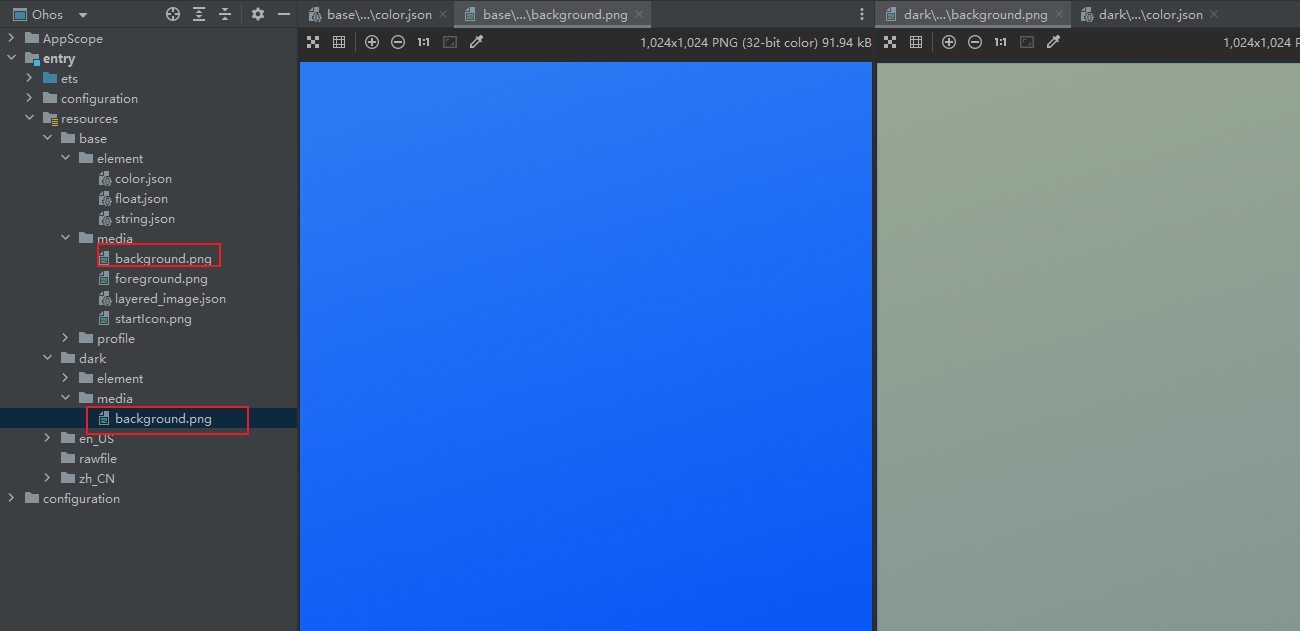
Task: Set blue base image to actual size 1:1
Action: point(424,42)
